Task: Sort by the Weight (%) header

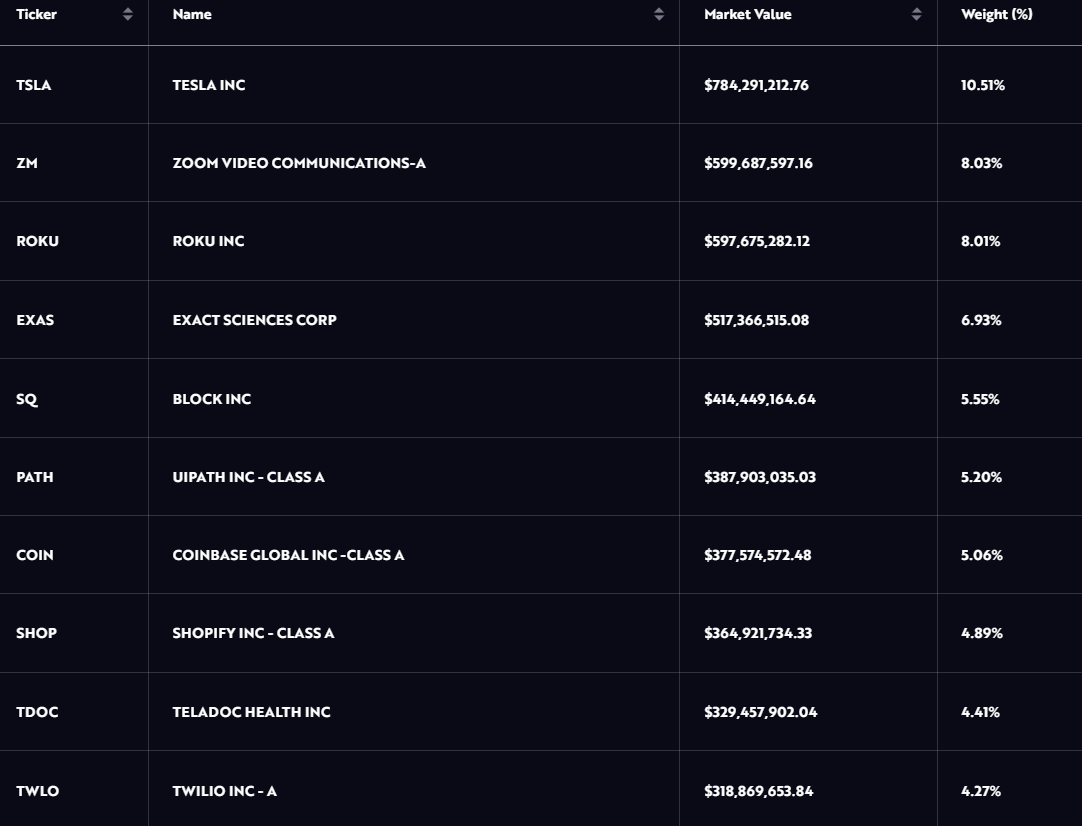Action: tap(996, 15)
